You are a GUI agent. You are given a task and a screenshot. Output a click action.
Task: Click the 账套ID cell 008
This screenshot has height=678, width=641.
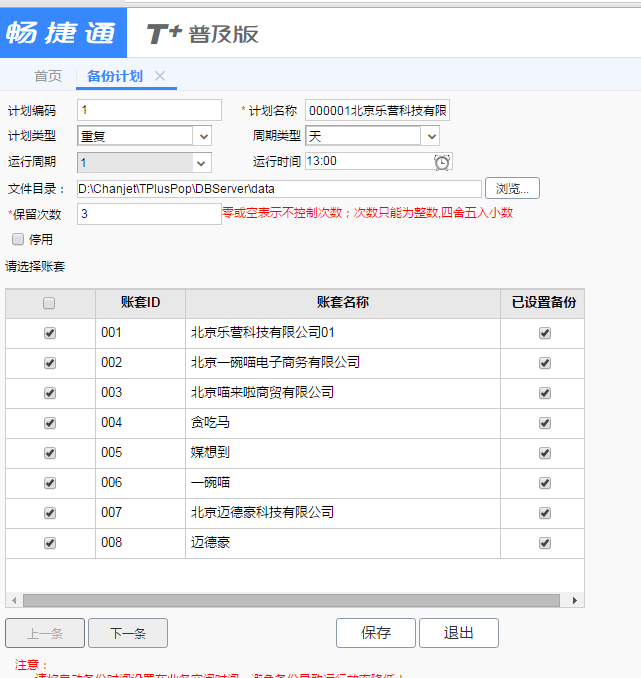[141, 543]
